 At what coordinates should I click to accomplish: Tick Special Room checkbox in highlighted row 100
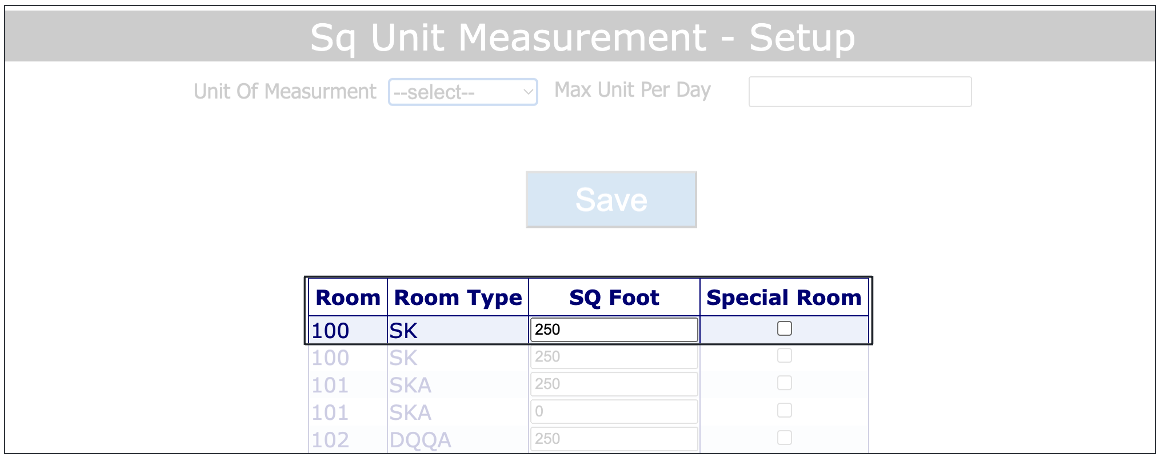[x=785, y=328]
